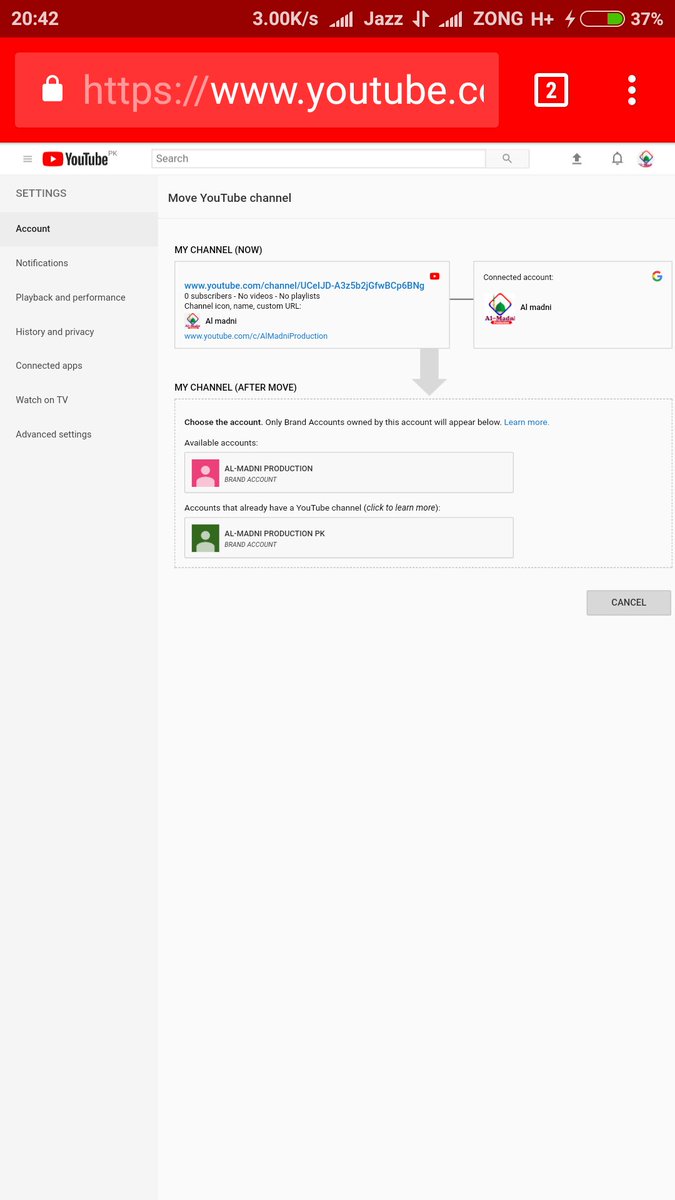Viewport: 675px width, 1200px height.
Task: Tap the padlock site security icon
Action: 52,90
